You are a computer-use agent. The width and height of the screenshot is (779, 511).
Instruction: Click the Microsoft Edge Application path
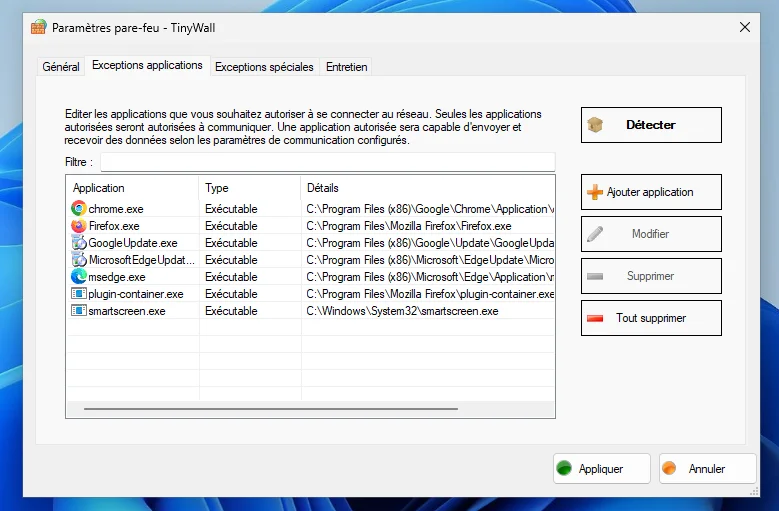(x=430, y=277)
